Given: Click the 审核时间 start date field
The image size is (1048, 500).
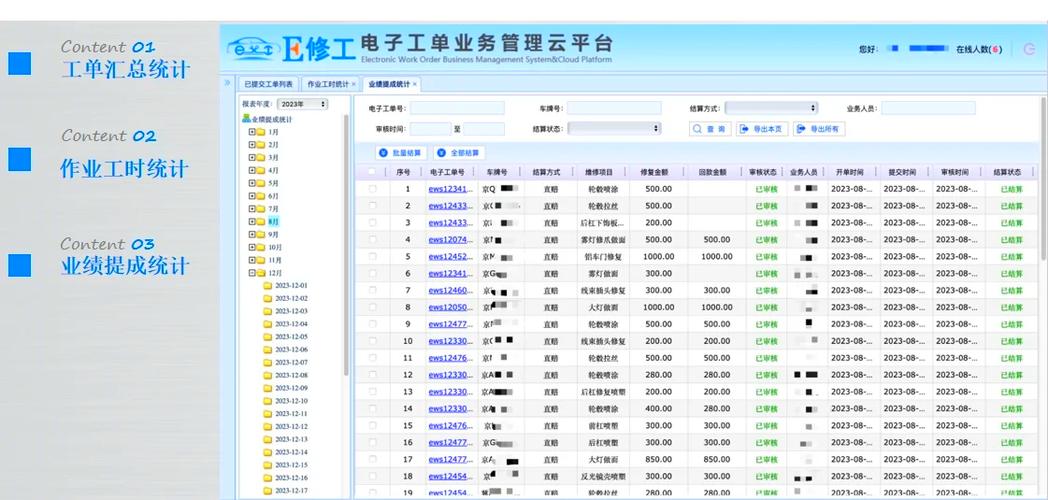Looking at the screenshot, I should [430, 129].
